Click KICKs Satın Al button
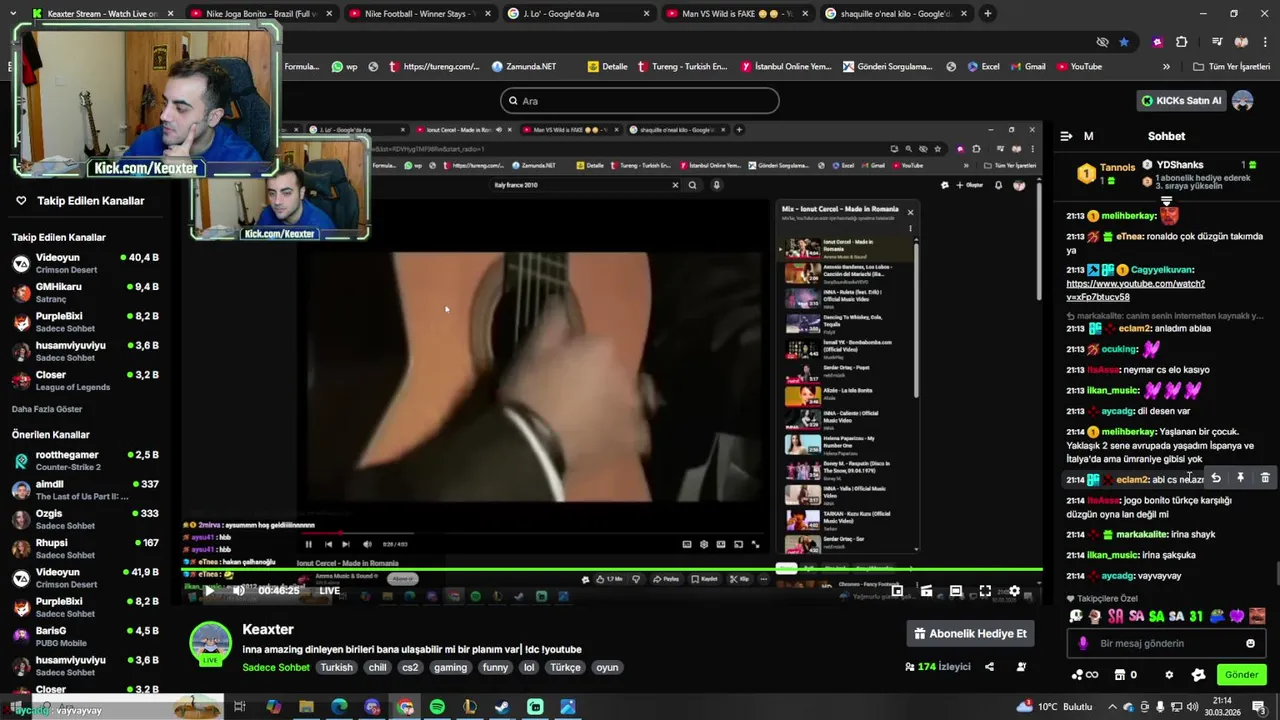This screenshot has height=720, width=1280. 1181,101
